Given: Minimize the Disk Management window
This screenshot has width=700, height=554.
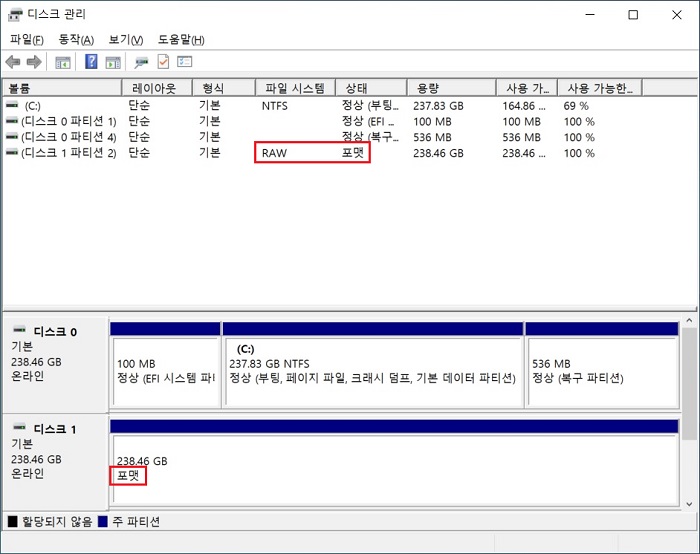Looking at the screenshot, I should [x=590, y=15].
